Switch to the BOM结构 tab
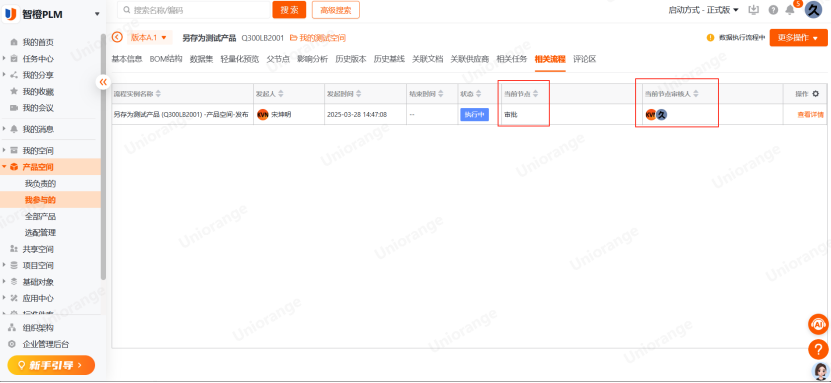 (x=166, y=59)
